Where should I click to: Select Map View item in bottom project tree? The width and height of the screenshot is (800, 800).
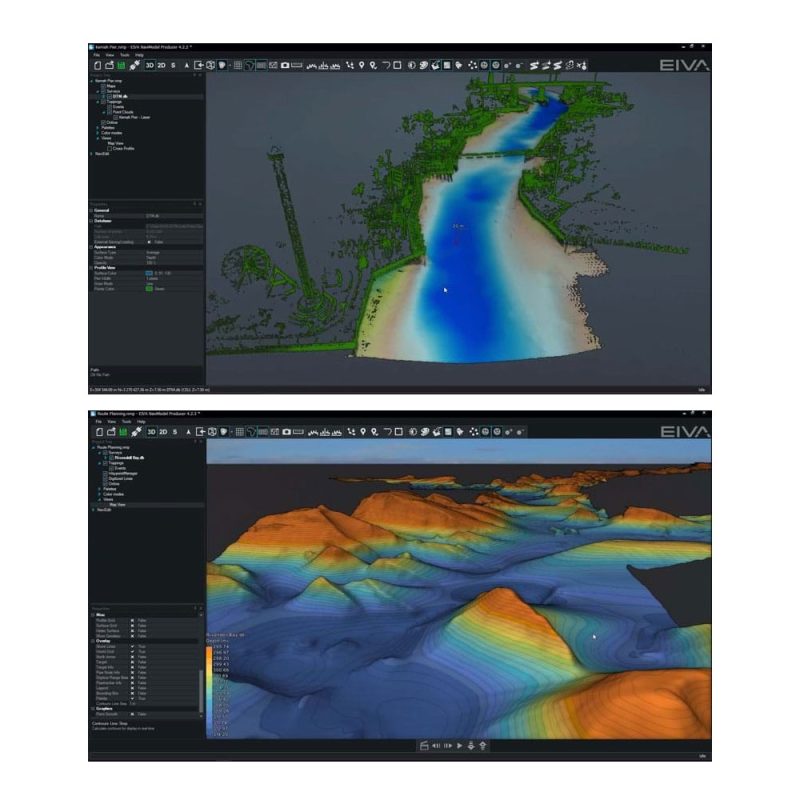click(x=117, y=505)
